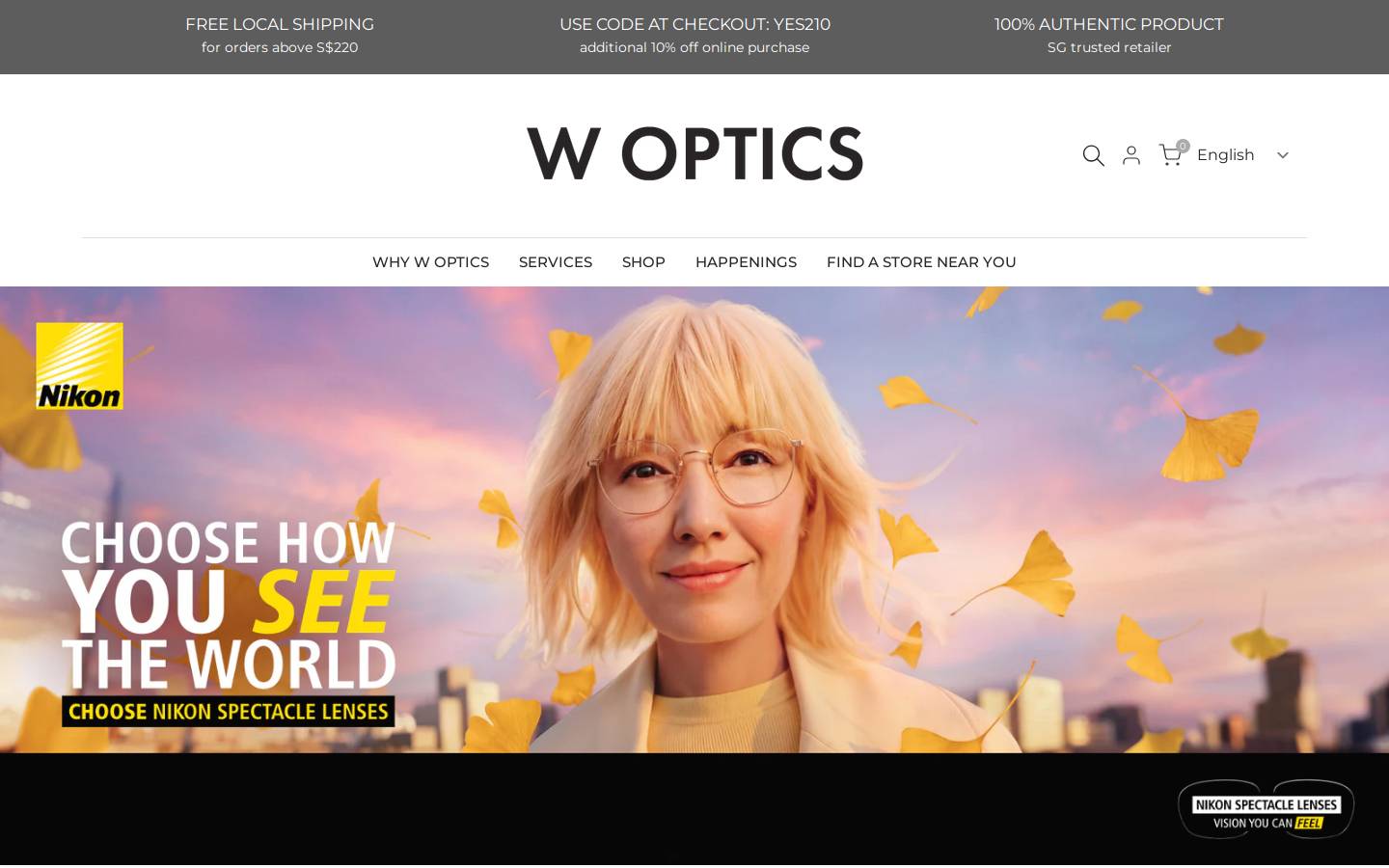Click the Nikon logo on banner
Viewport: 1389px width, 868px height.
pos(79,366)
